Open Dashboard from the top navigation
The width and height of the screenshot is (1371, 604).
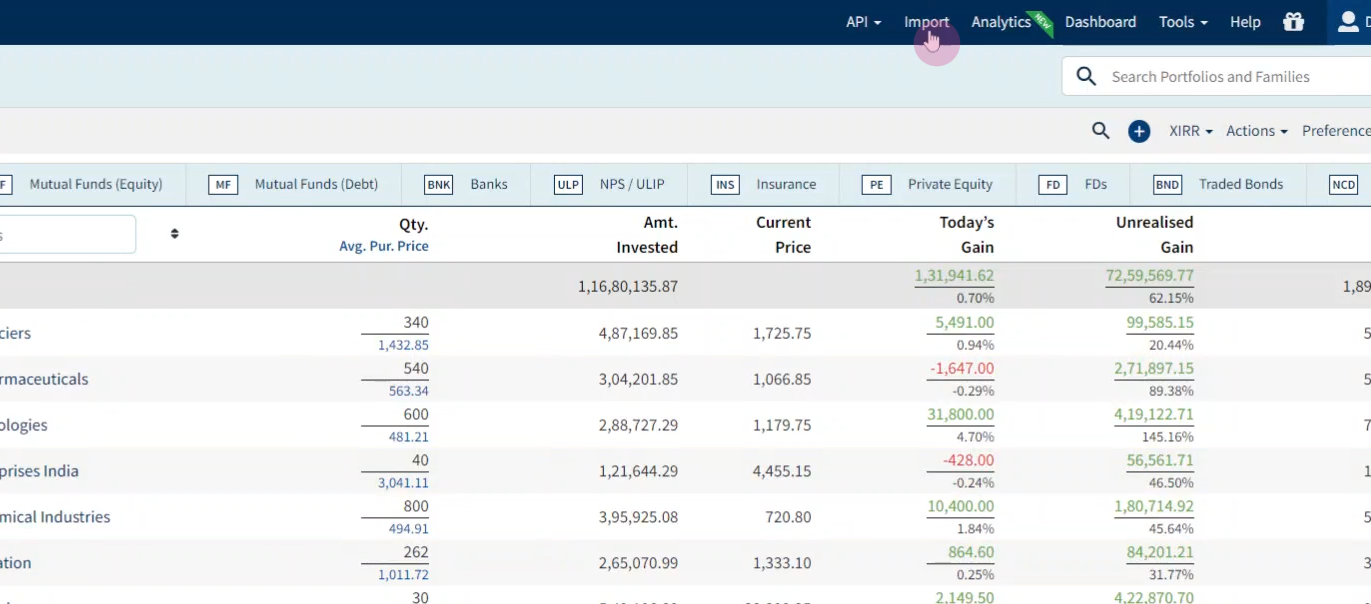point(1100,22)
